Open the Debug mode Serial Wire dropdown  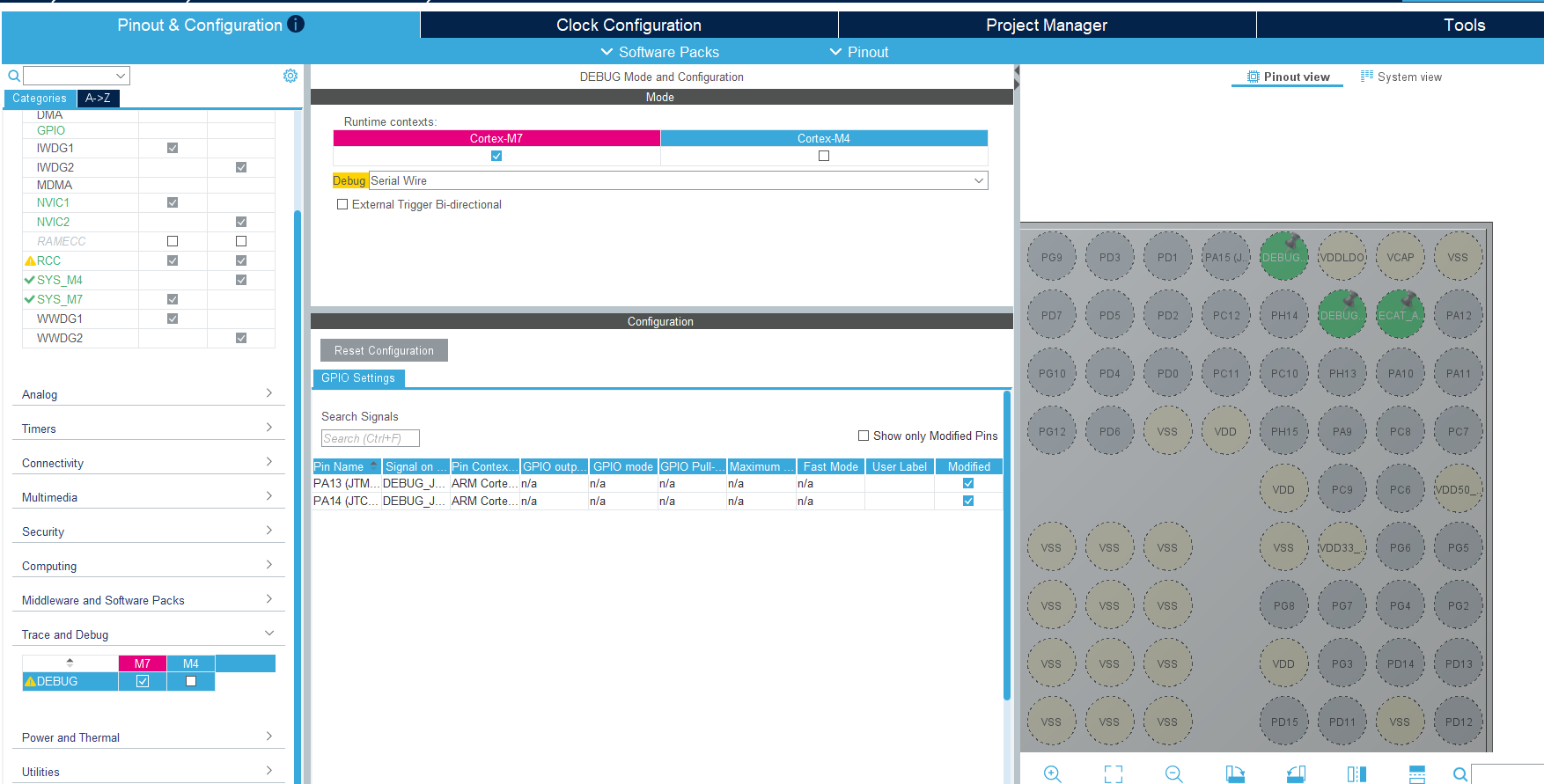click(x=678, y=180)
